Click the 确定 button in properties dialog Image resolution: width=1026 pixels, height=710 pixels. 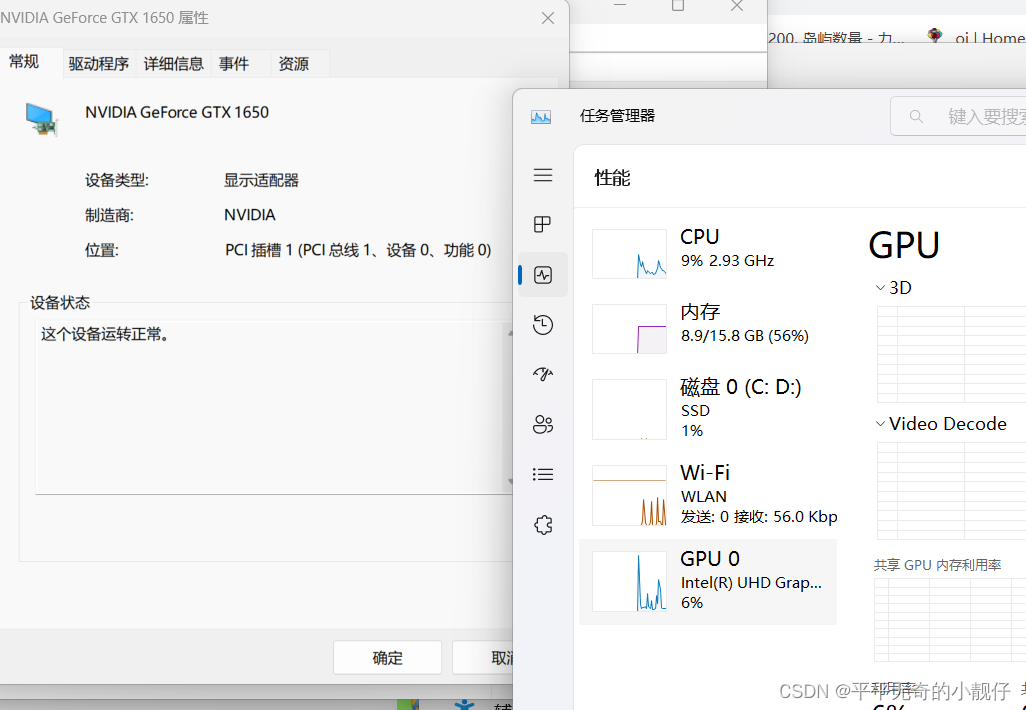click(387, 658)
